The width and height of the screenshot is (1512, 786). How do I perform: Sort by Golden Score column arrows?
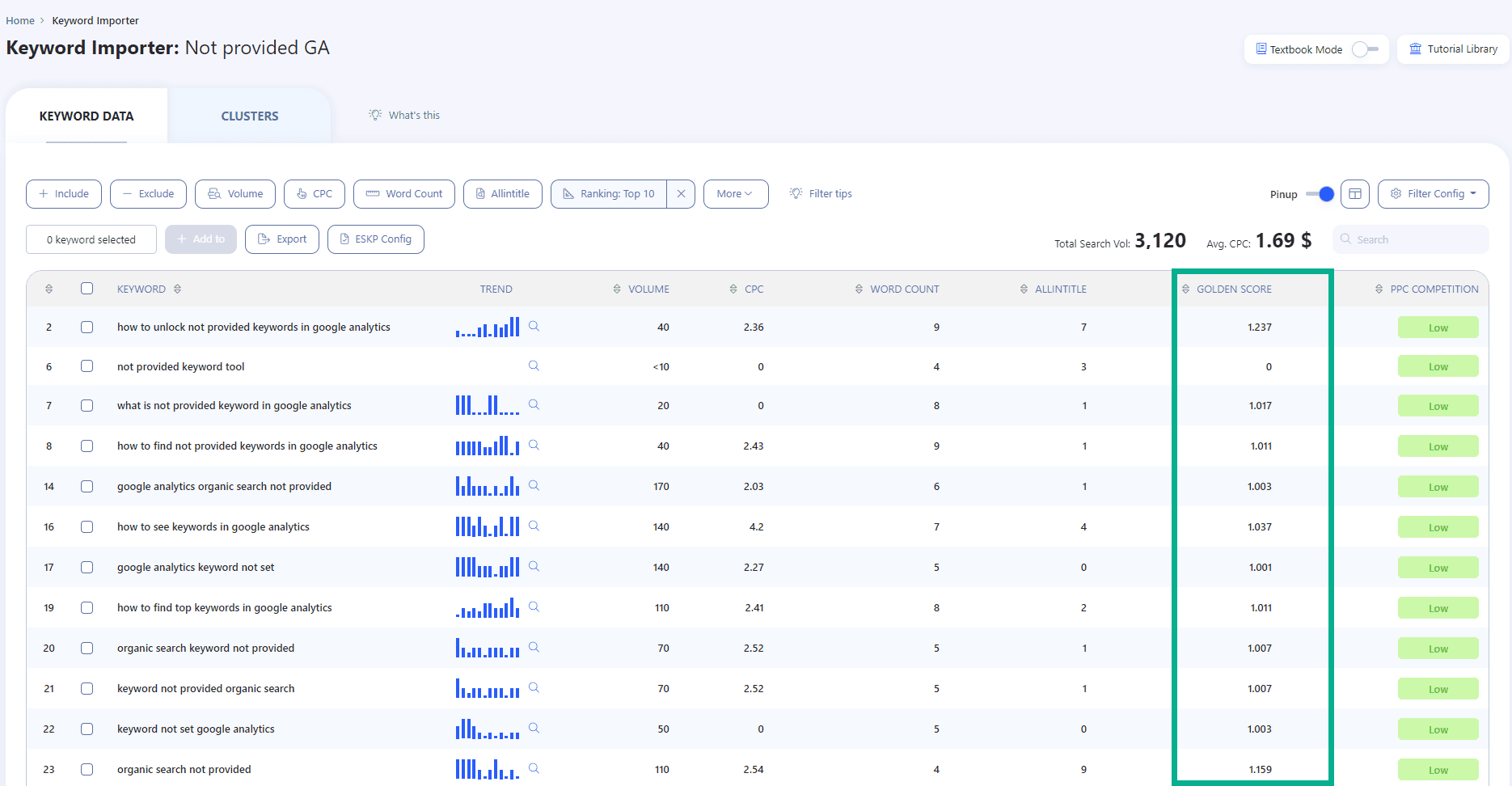1186,289
